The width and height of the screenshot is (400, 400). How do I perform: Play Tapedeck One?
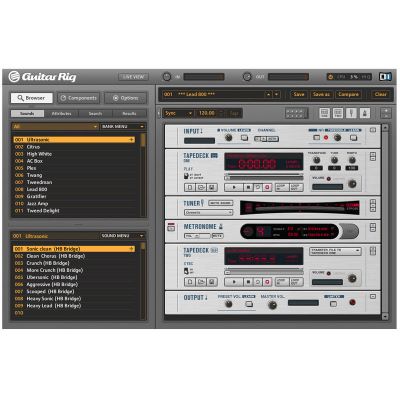[x=234, y=187]
